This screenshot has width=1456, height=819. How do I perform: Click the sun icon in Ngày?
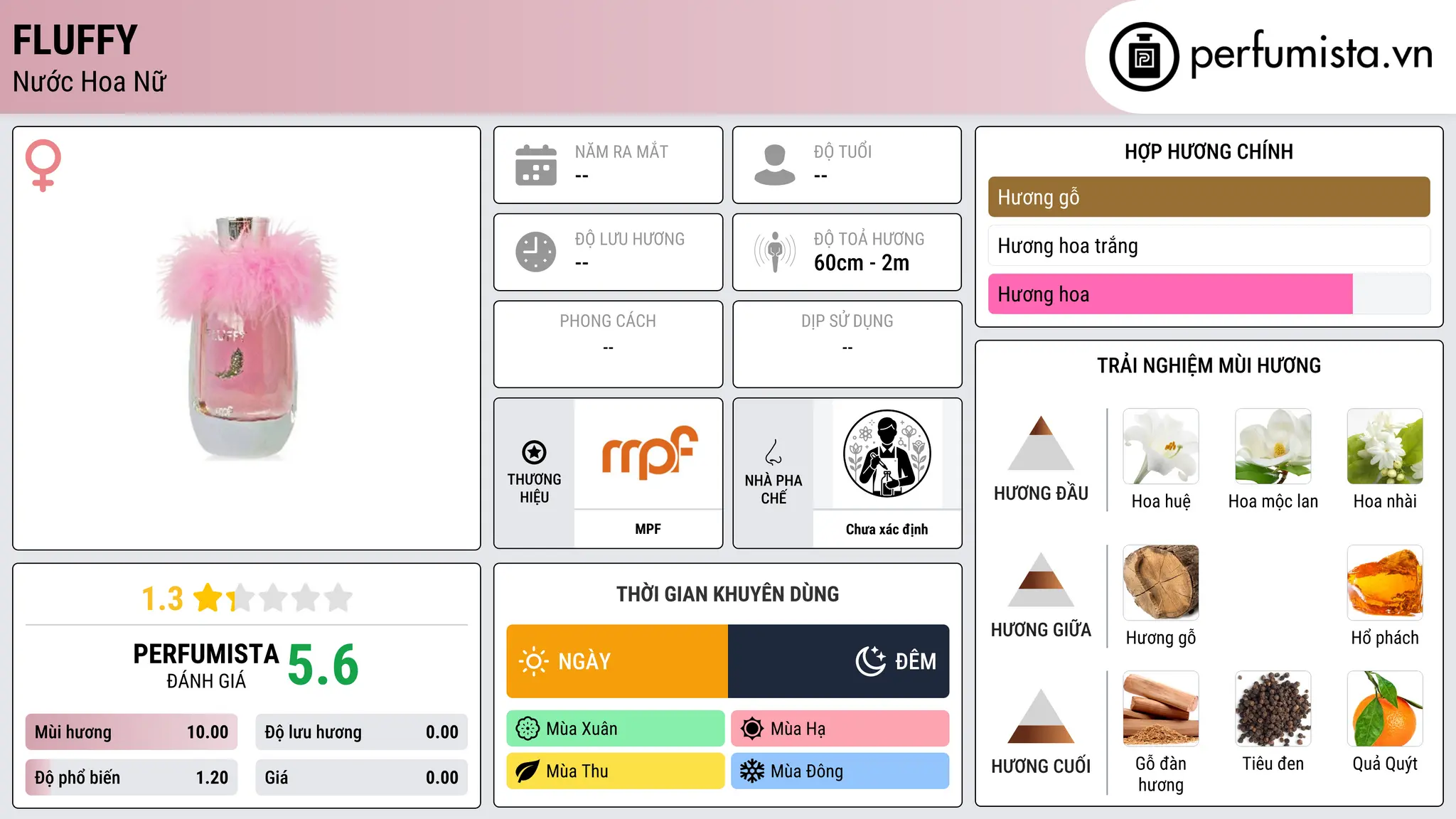pyautogui.click(x=533, y=661)
